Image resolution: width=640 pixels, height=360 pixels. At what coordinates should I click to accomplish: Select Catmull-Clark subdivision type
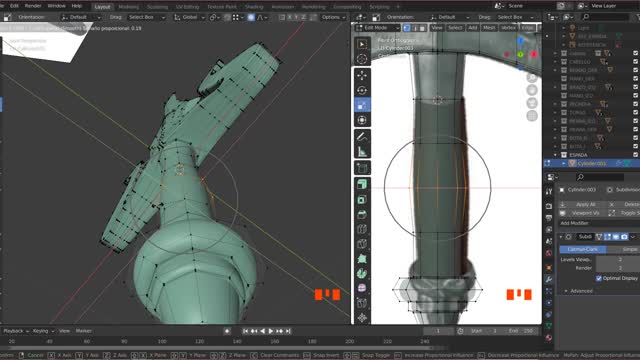point(582,249)
